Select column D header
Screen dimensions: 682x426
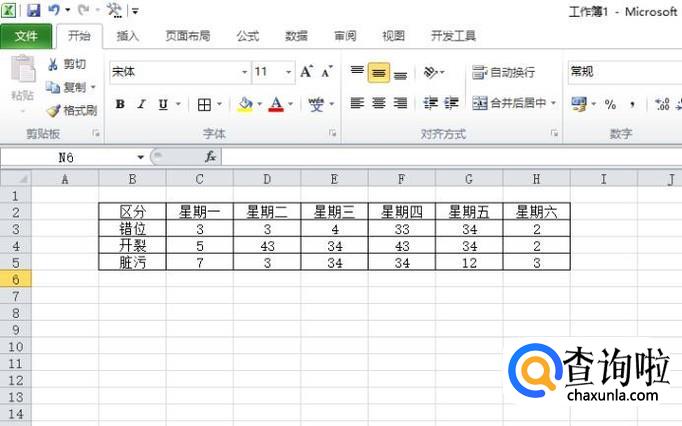(x=267, y=179)
